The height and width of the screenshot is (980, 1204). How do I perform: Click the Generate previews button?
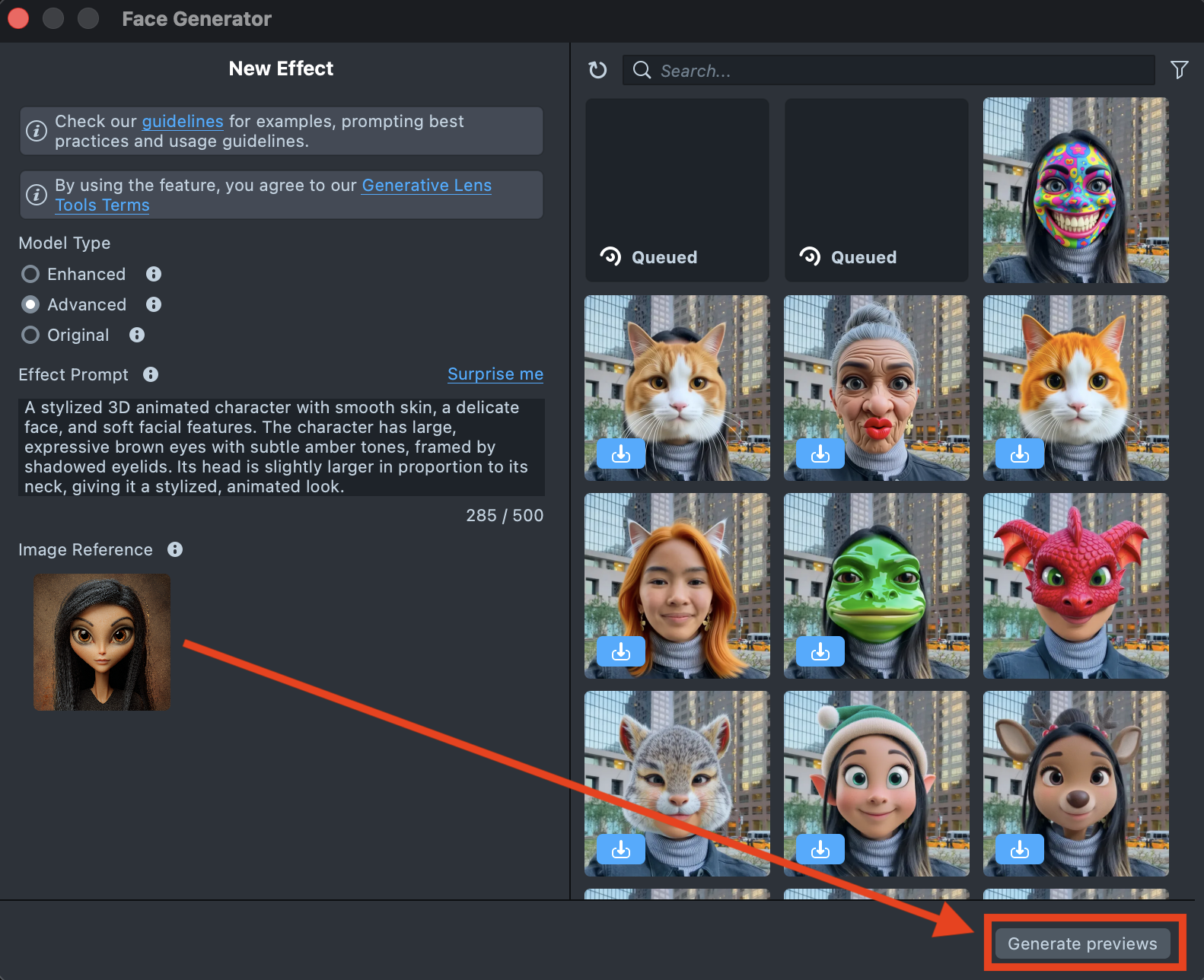tap(1081, 943)
